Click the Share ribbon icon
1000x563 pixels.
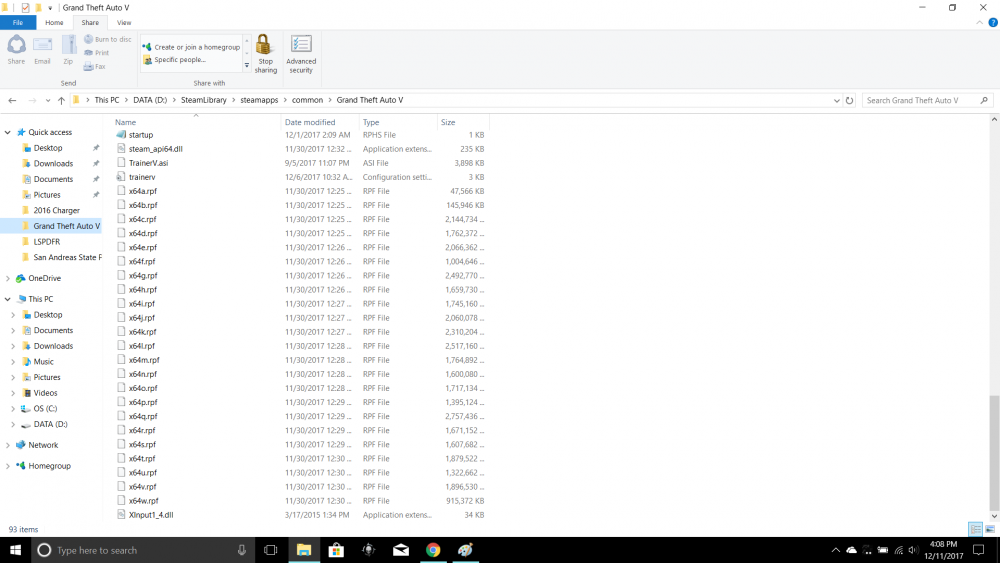16,50
